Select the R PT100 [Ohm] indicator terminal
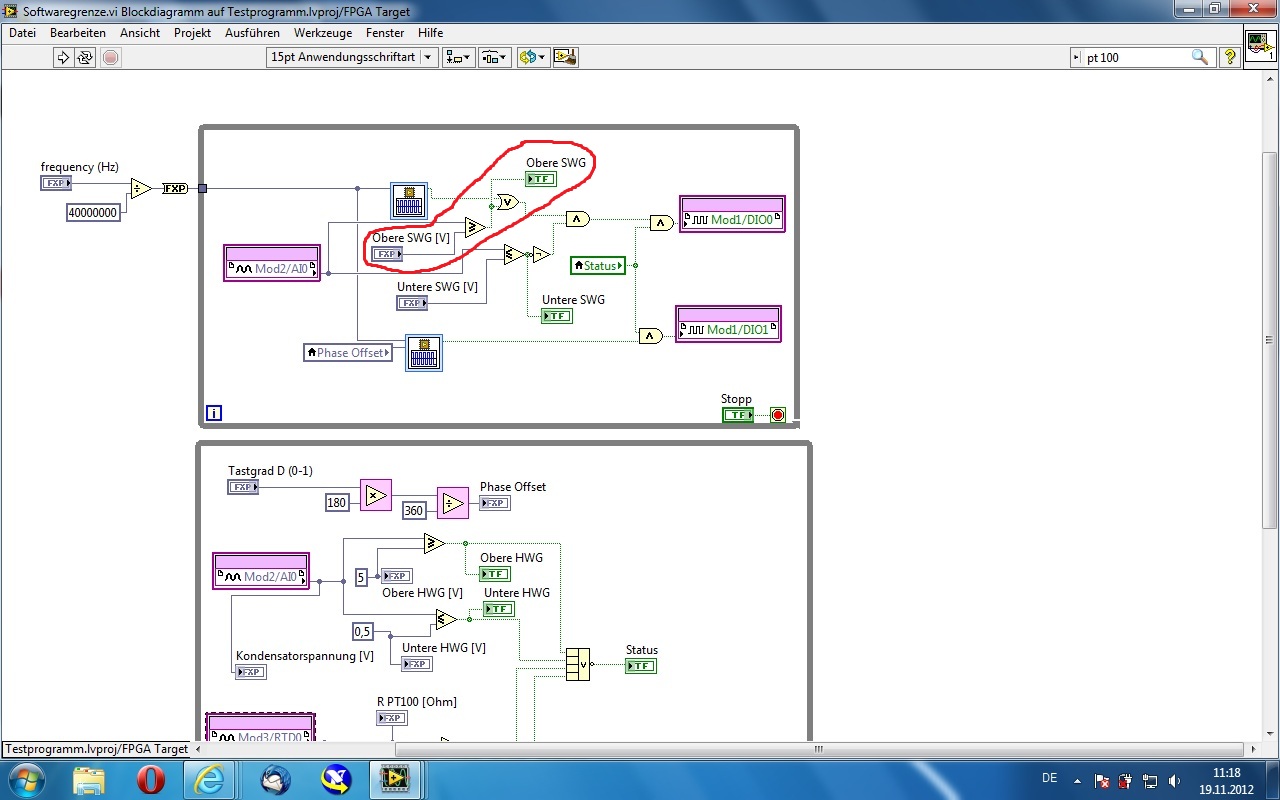 392,718
